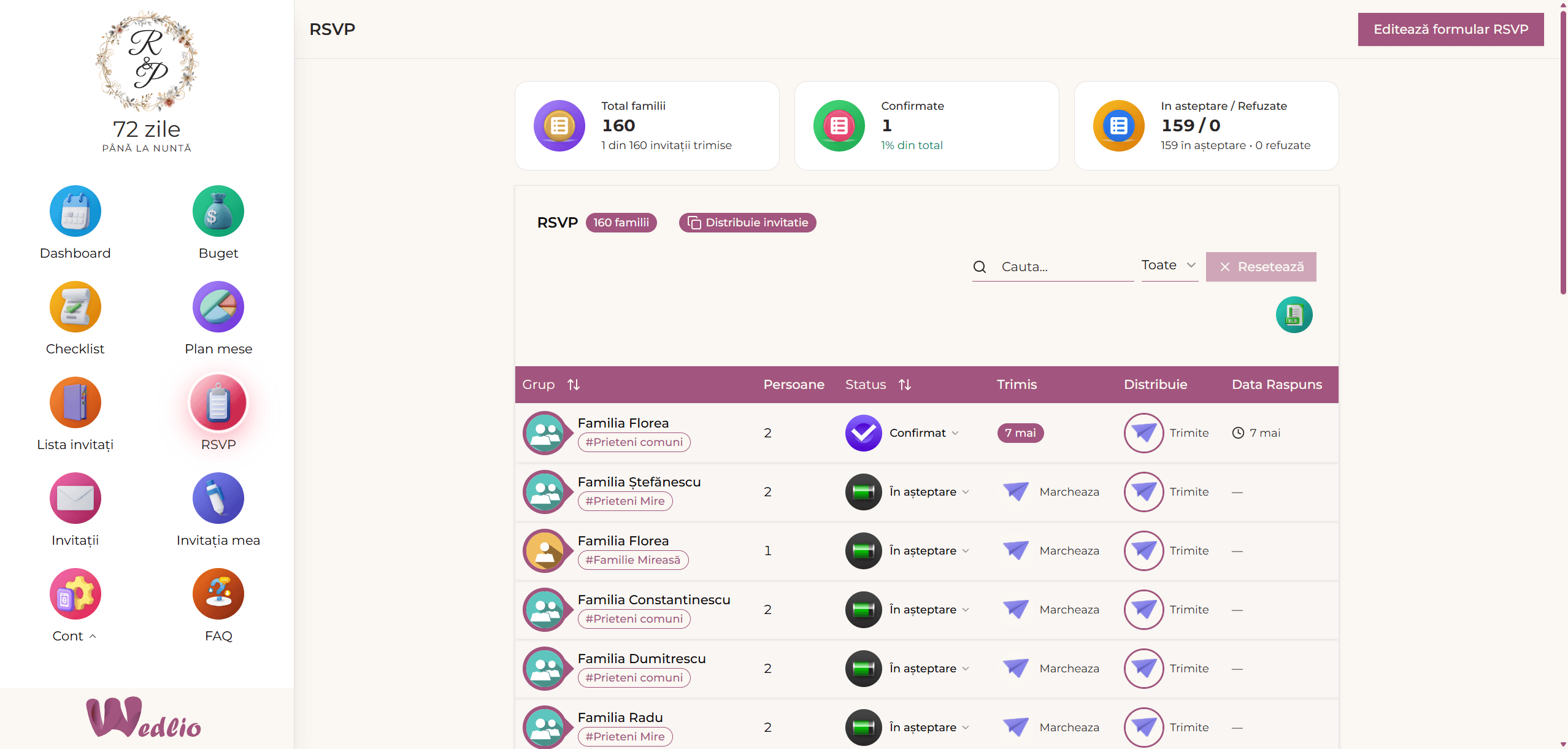Open În așteptare status dropdown for Familia Radu
1568x749 pixels.
(929, 728)
